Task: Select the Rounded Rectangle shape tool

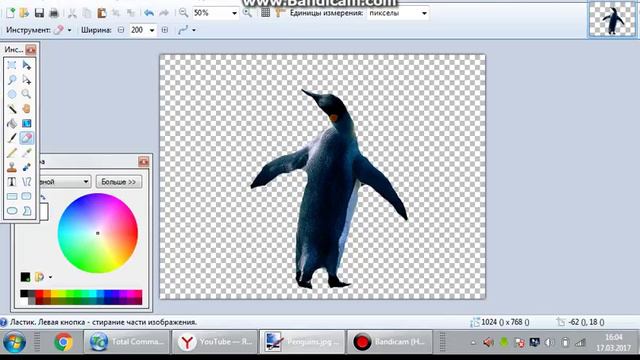Action: click(27, 196)
